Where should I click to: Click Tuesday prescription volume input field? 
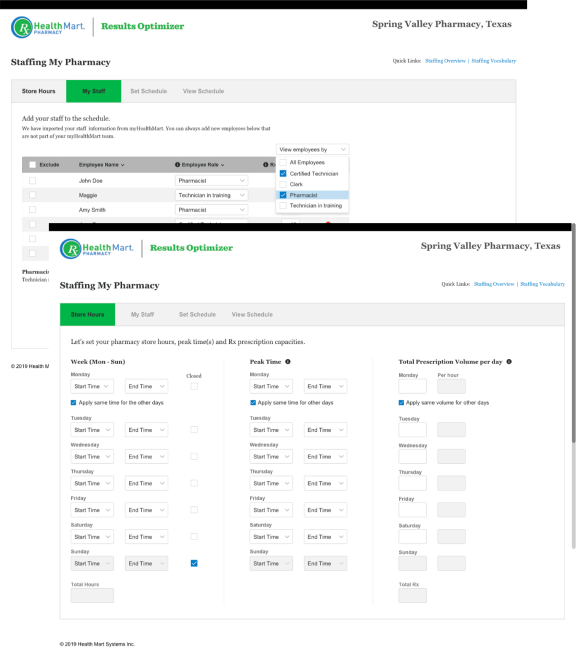pyautogui.click(x=413, y=430)
